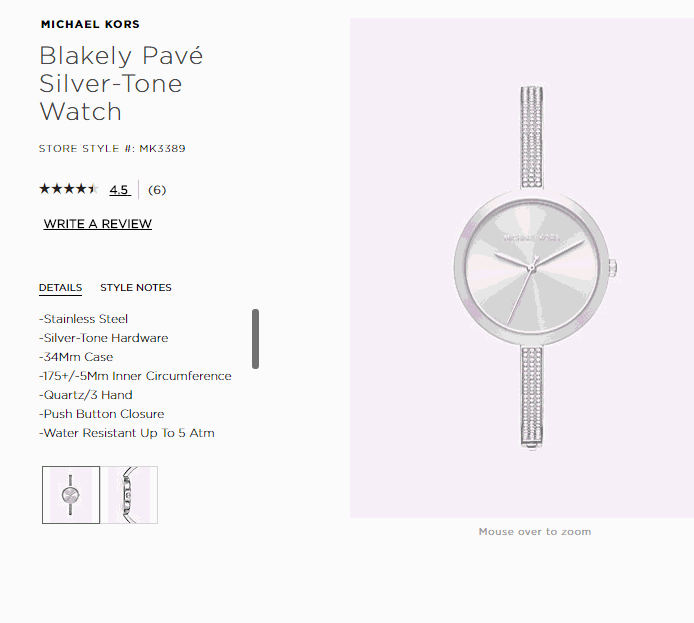Click the Stainless Steel detail line
The height and width of the screenshot is (623, 694).
(84, 319)
